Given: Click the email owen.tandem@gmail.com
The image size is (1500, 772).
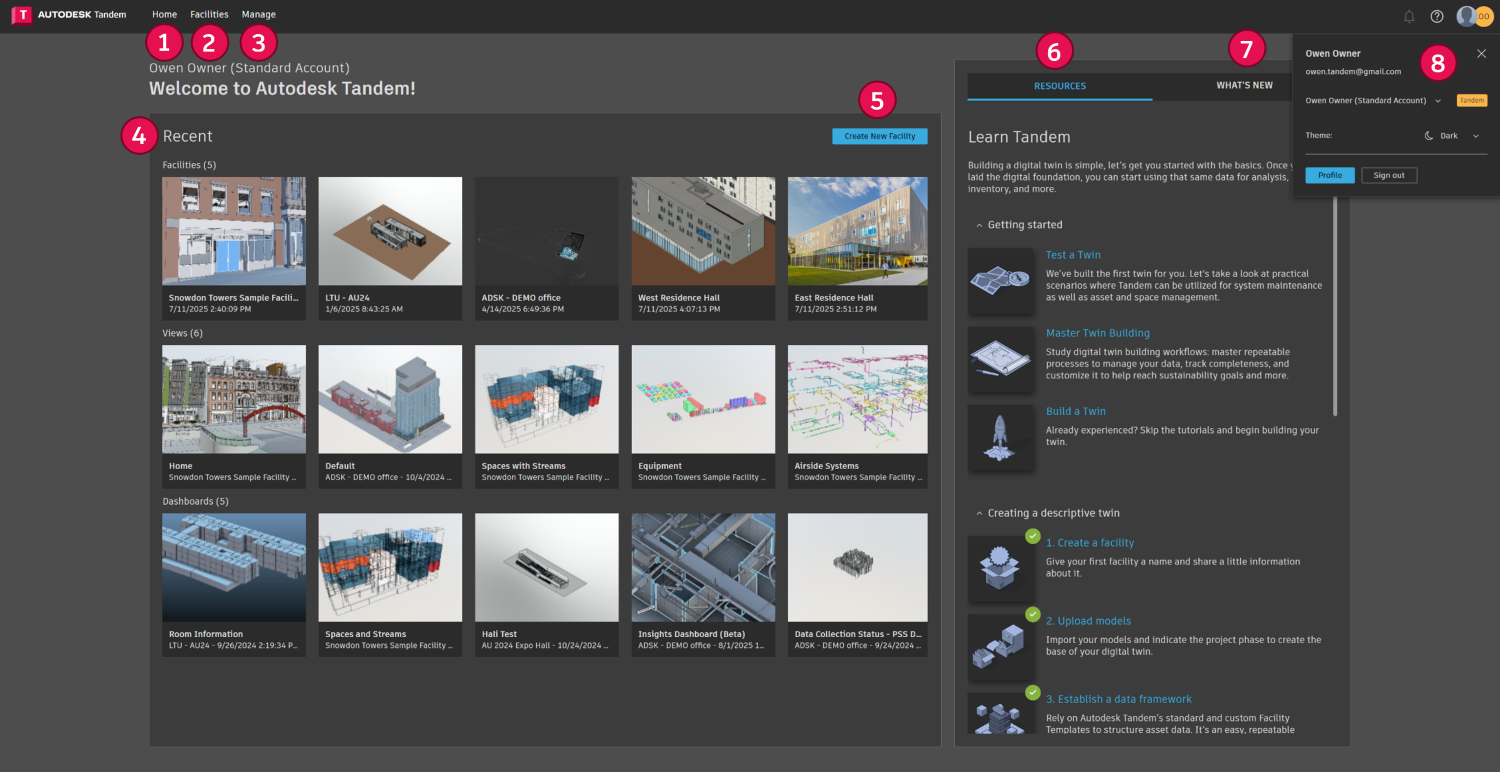Looking at the screenshot, I should [x=1353, y=72].
